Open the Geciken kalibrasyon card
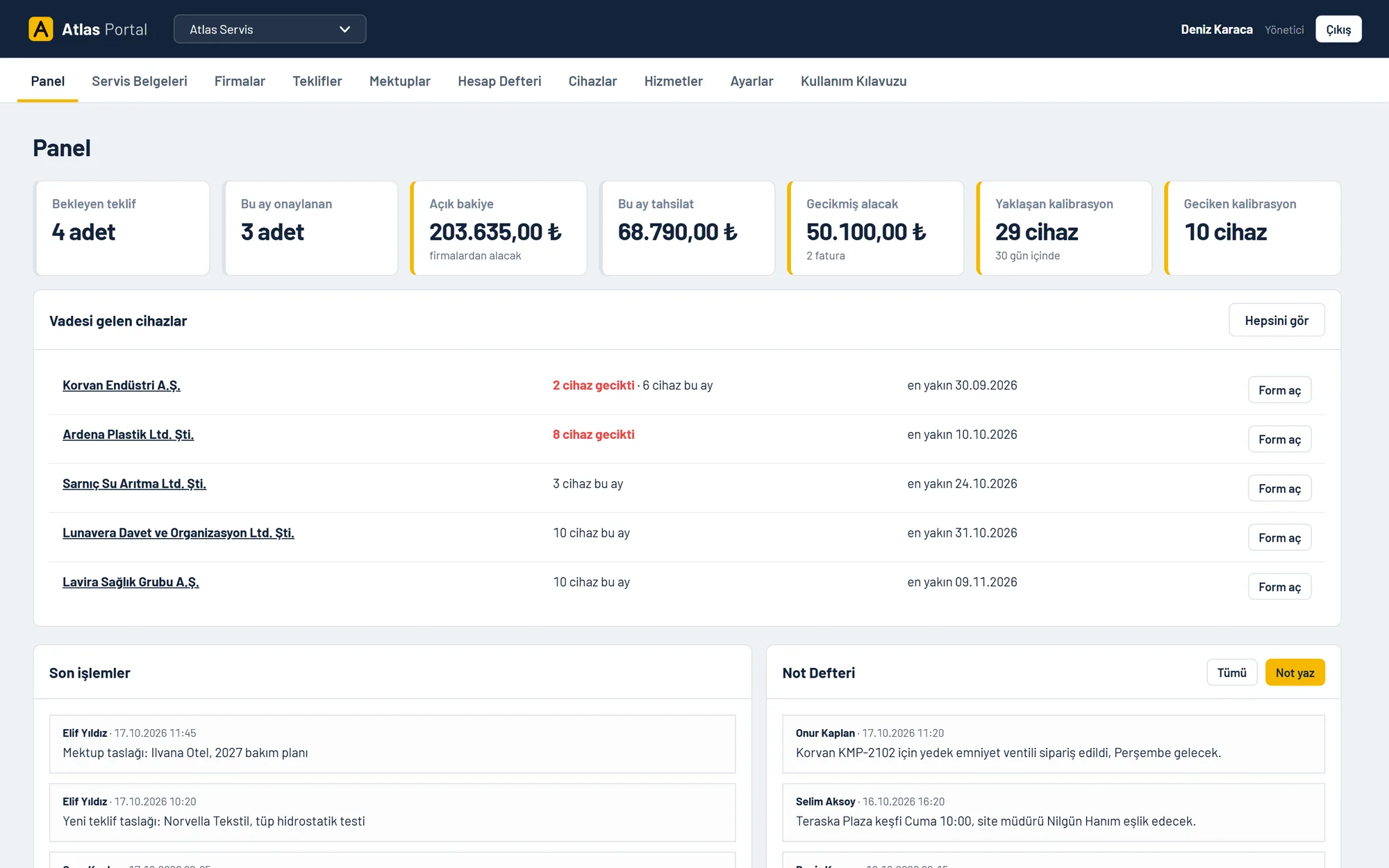The height and width of the screenshot is (868, 1389). 1253,228
